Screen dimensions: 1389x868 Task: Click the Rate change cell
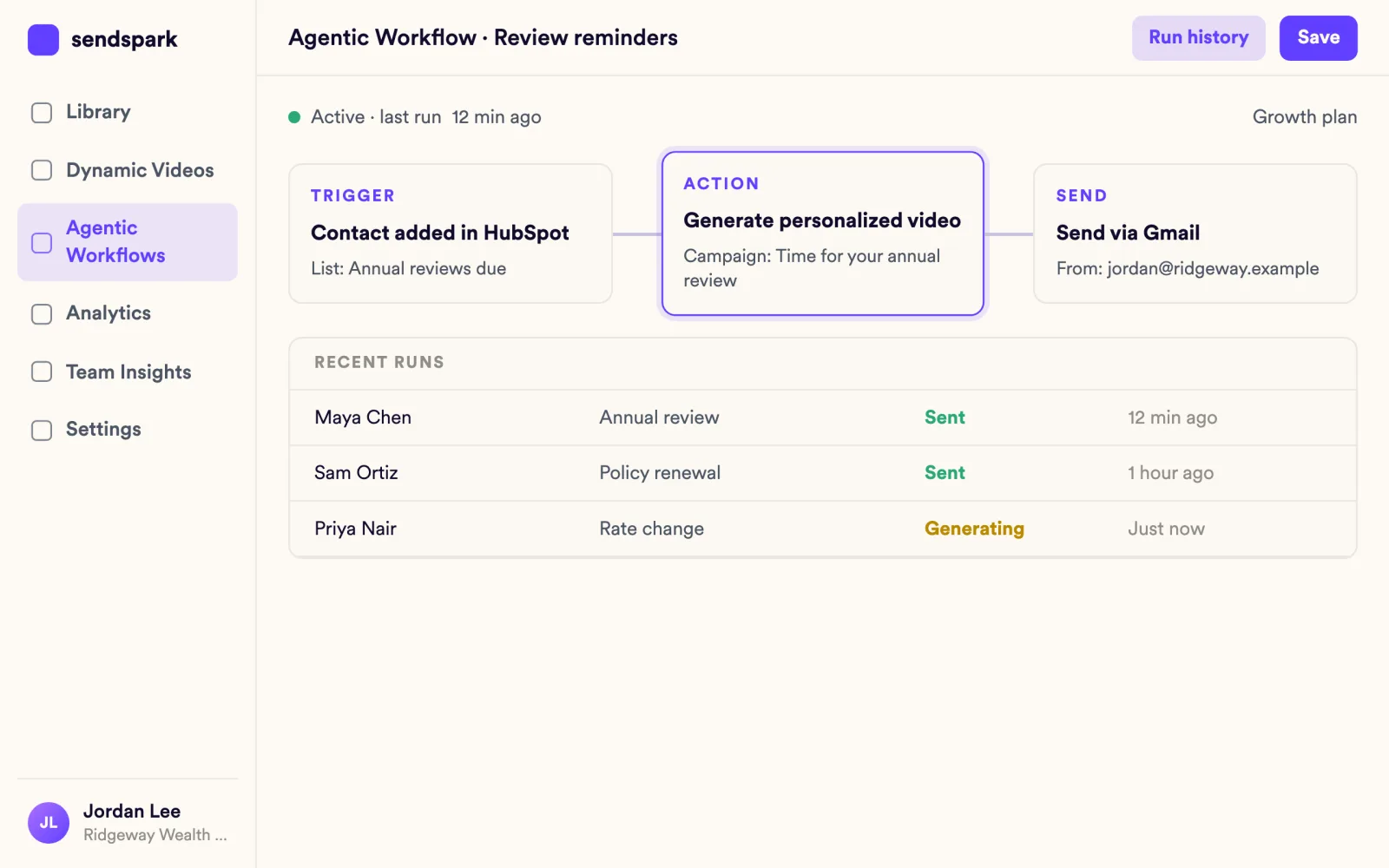click(651, 529)
